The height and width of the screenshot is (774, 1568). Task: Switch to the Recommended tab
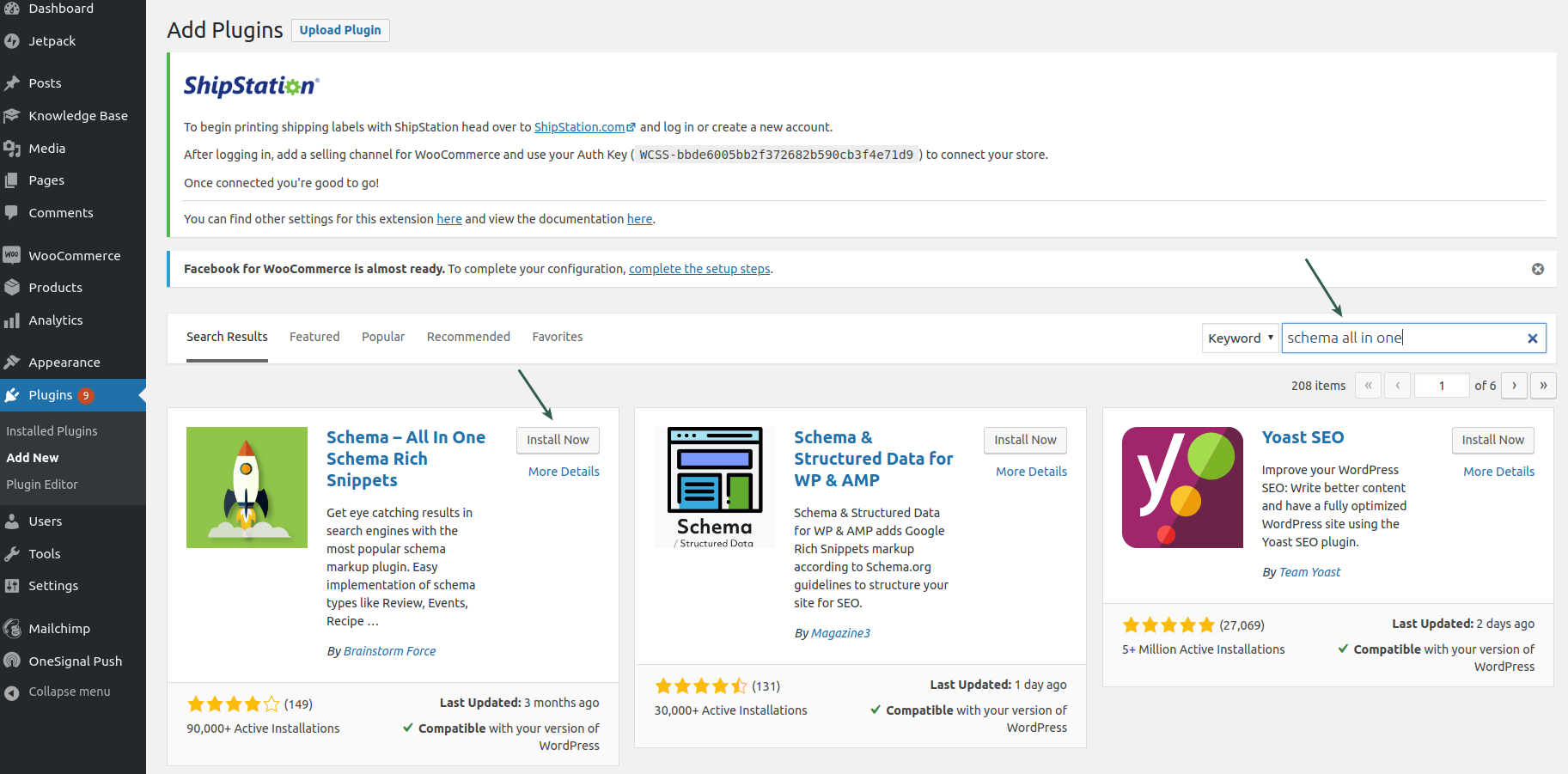[468, 337]
